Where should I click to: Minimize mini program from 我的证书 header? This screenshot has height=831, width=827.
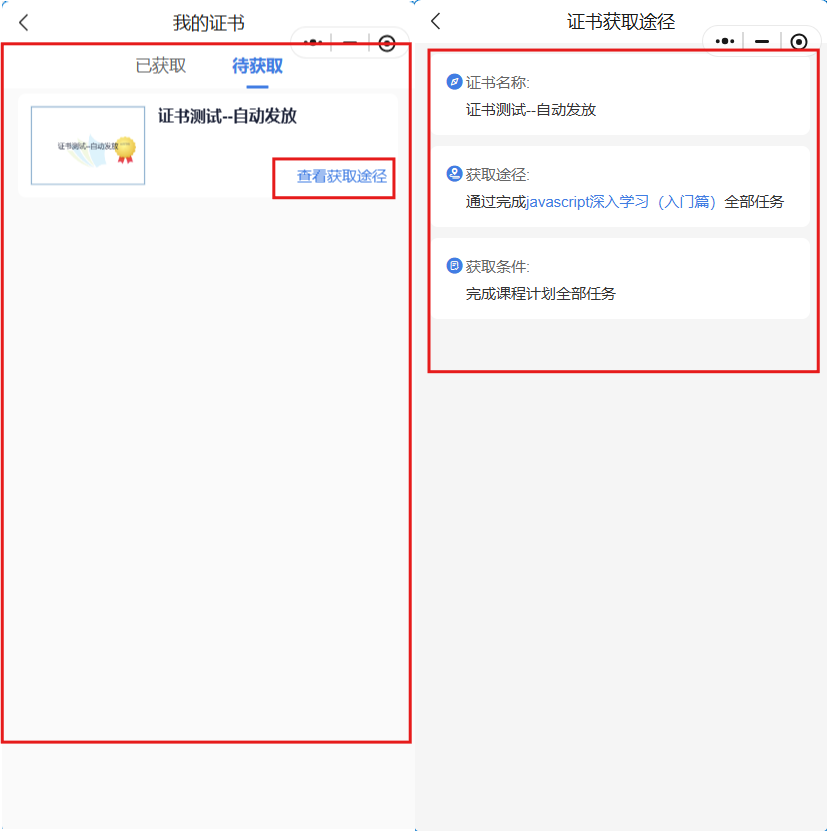(350, 43)
